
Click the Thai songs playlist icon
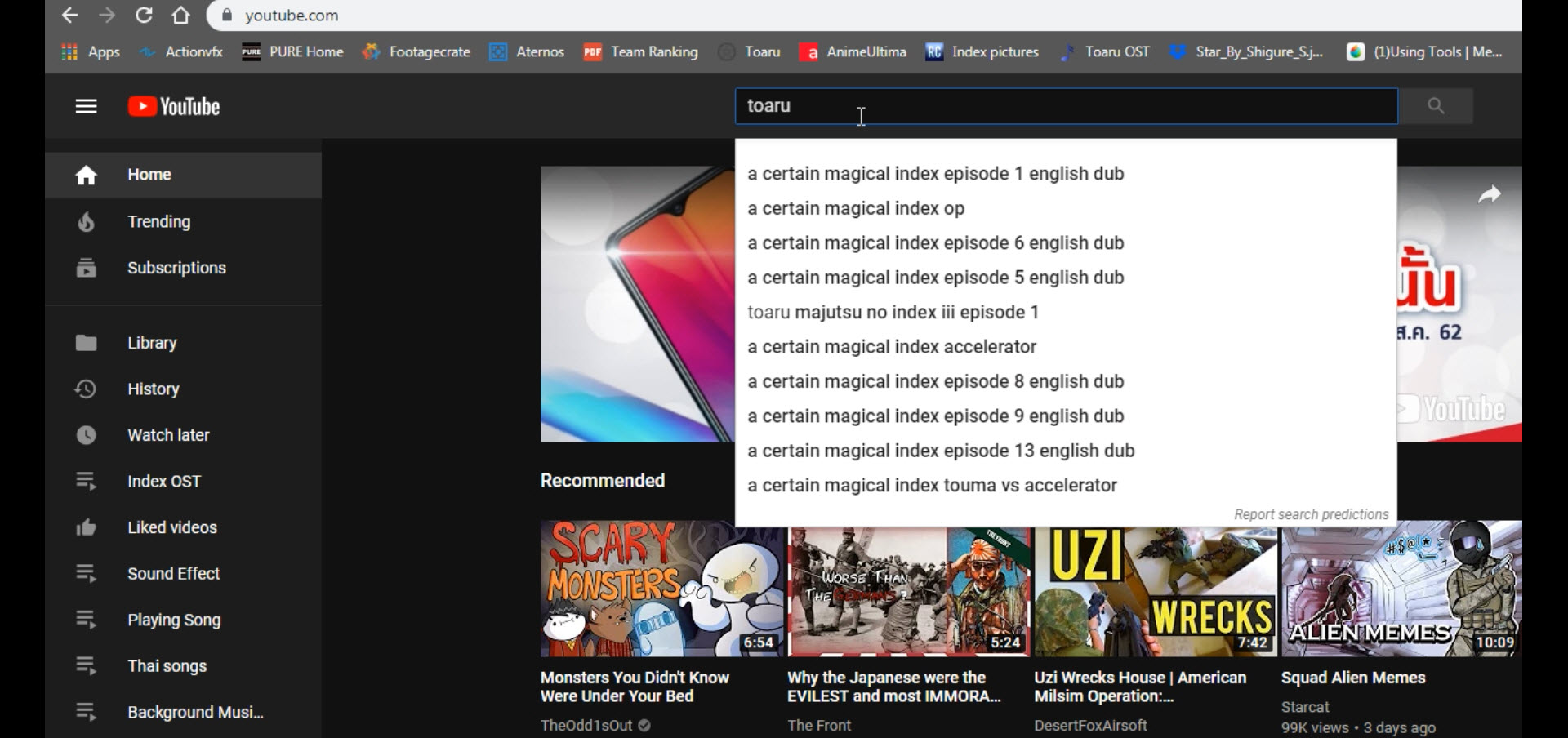point(86,666)
